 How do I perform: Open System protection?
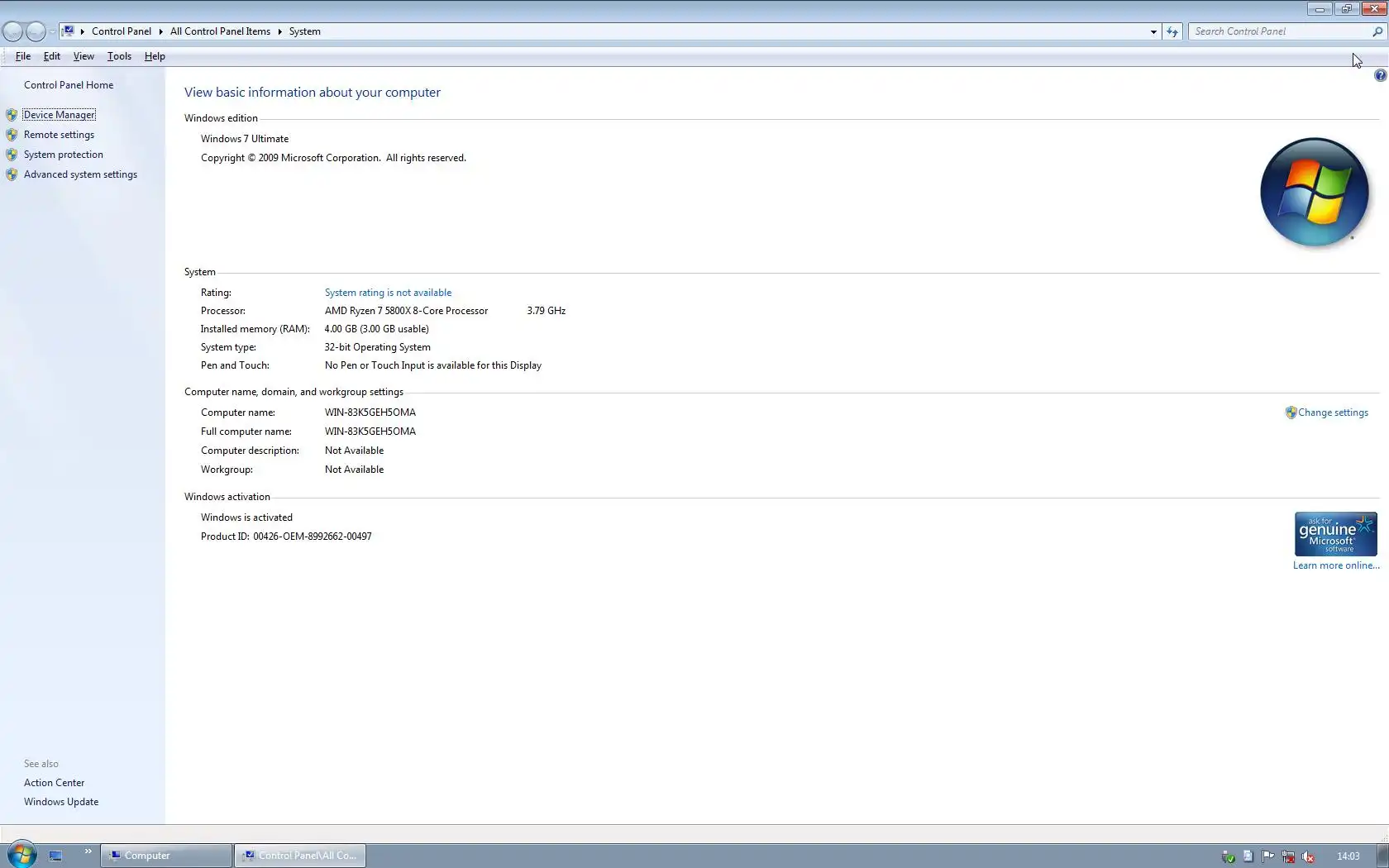point(64,155)
